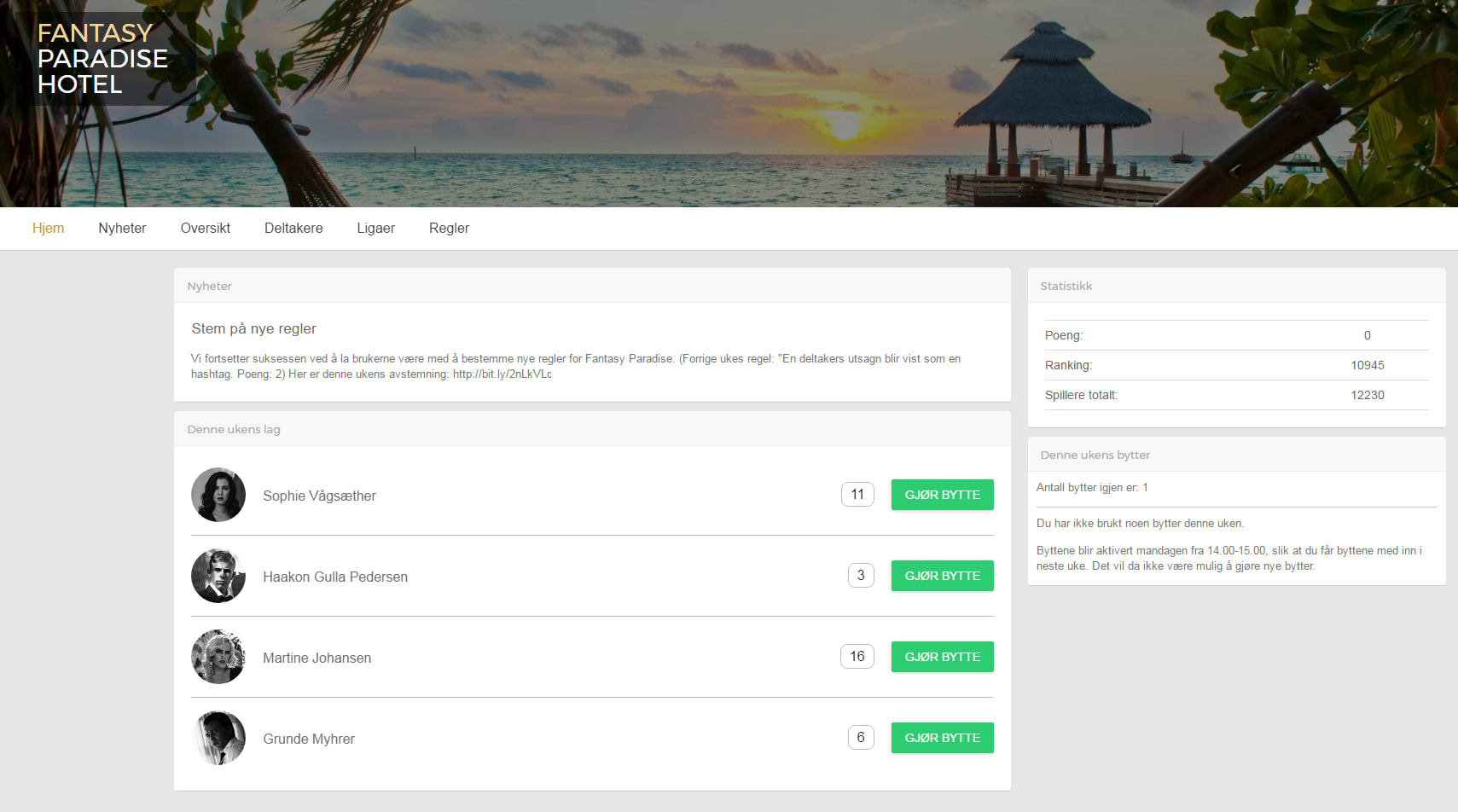Viewport: 1458px width, 812px height.
Task: Switch to the Oversikt page
Action: click(205, 229)
